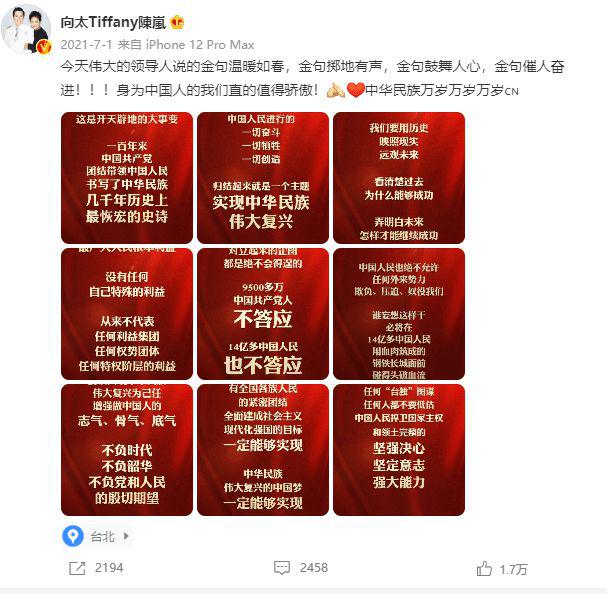The width and height of the screenshot is (607, 594).
Task: Expand the 台北 location arrow
Action: point(126,536)
